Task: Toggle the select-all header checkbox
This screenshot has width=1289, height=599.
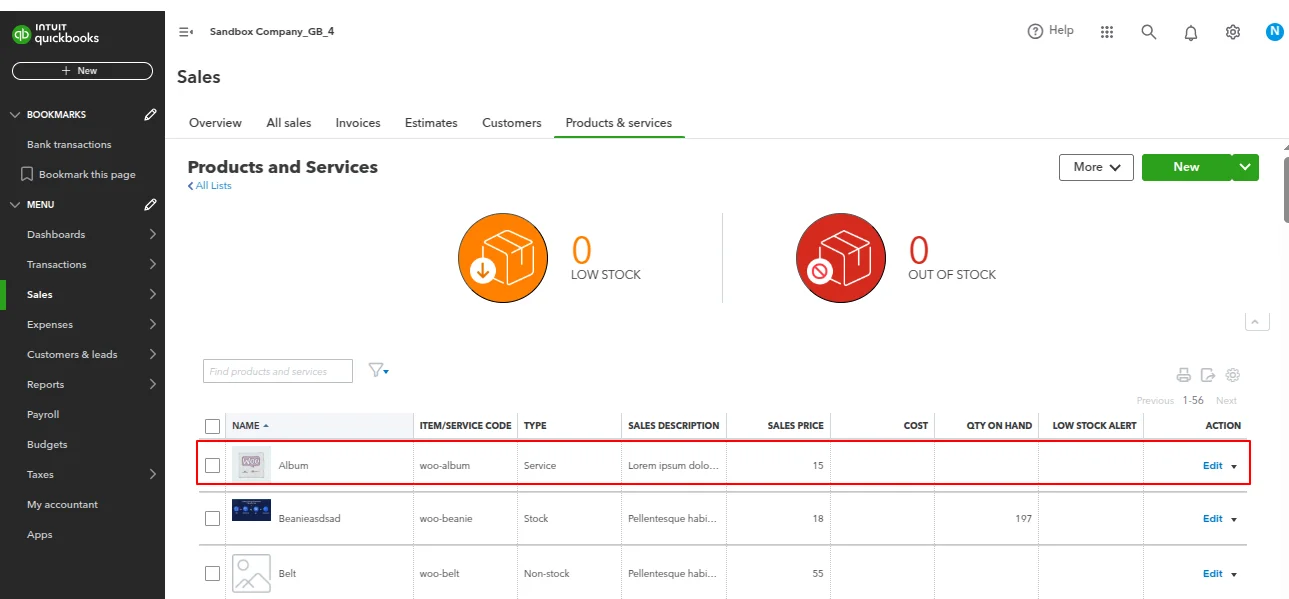Action: (212, 425)
